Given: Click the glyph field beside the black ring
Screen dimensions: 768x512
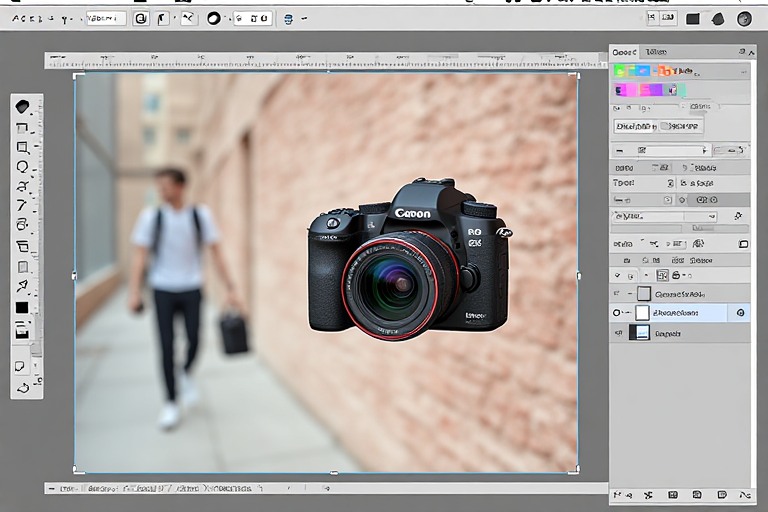Looking at the screenshot, I should (253, 19).
